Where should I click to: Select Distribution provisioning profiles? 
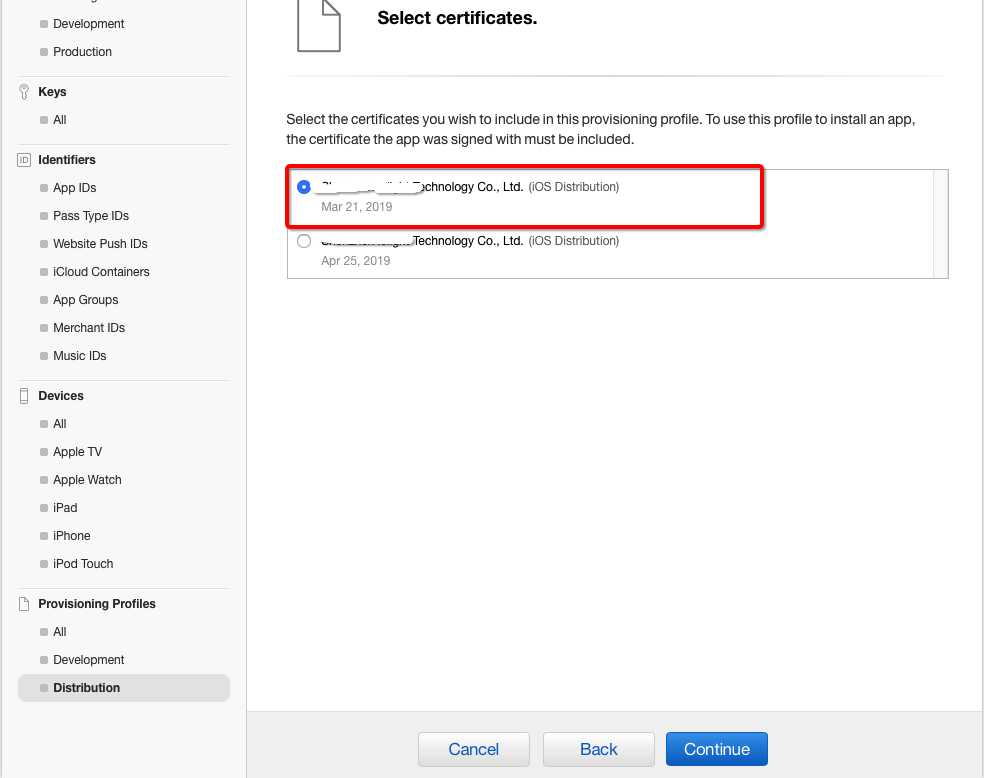(x=86, y=688)
